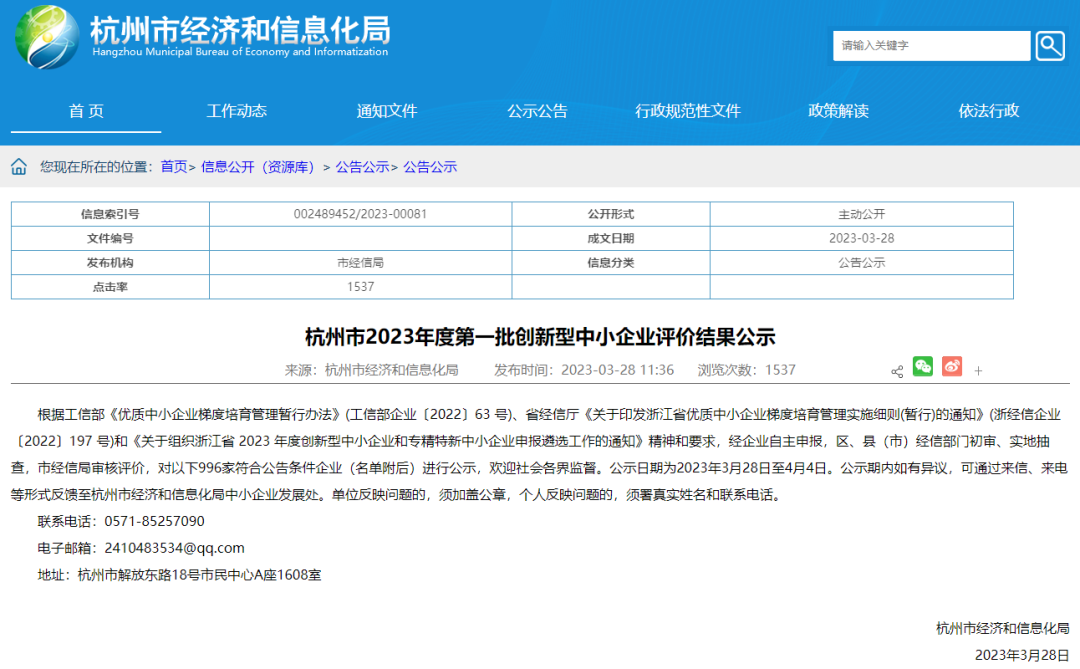Focus the keyword search input field
Viewport: 1080px width, 669px height.
[x=930, y=45]
